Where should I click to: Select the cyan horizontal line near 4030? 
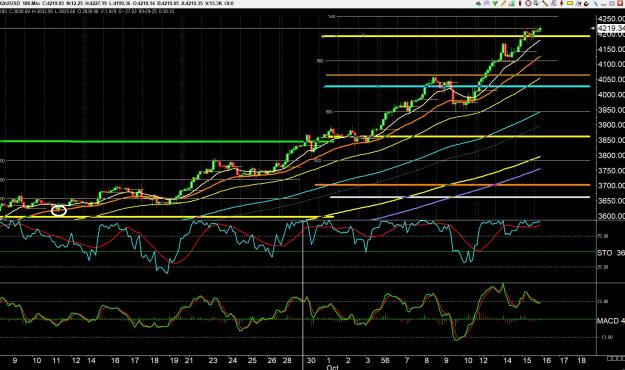[457, 86]
